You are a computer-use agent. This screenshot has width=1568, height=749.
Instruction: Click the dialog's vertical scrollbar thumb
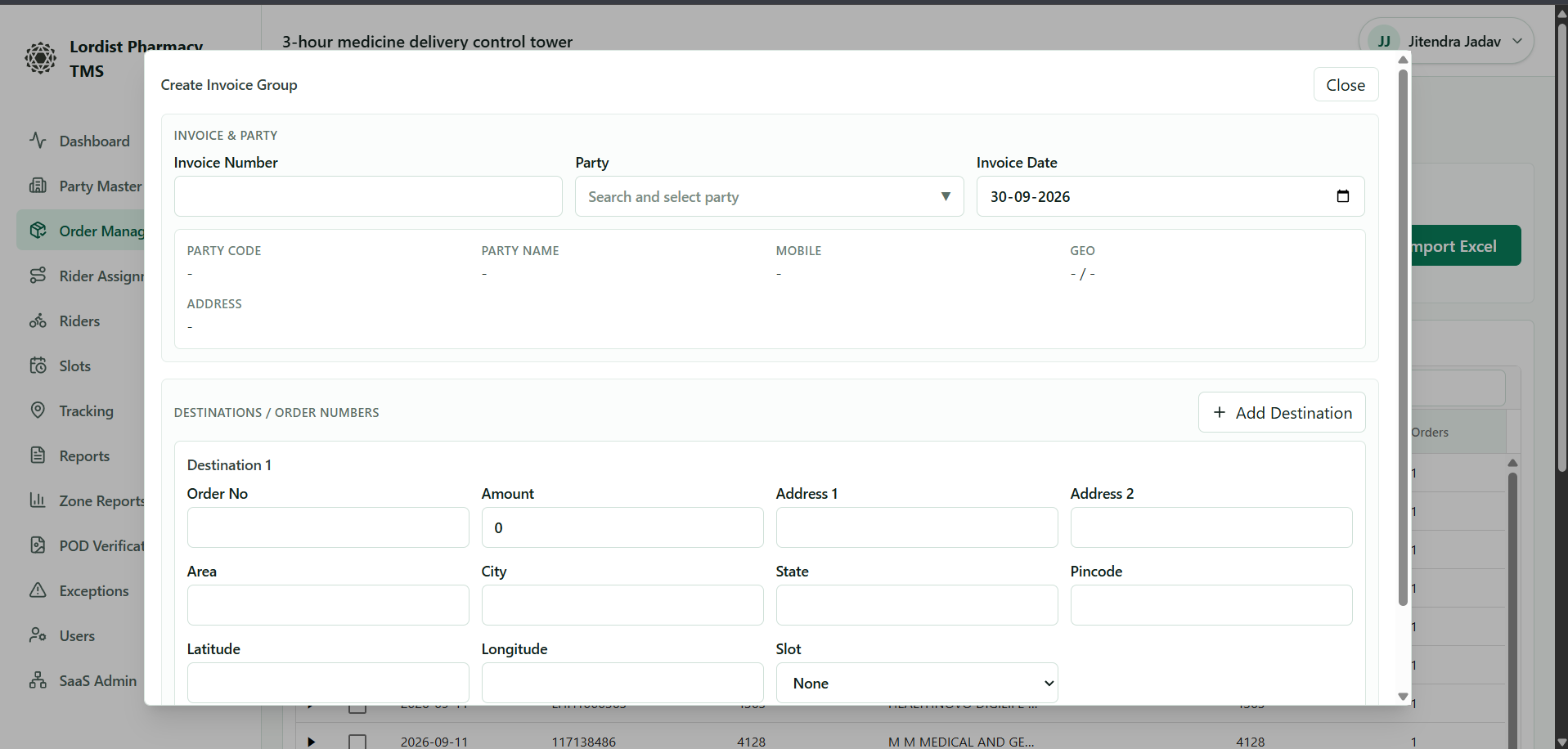(1403, 337)
